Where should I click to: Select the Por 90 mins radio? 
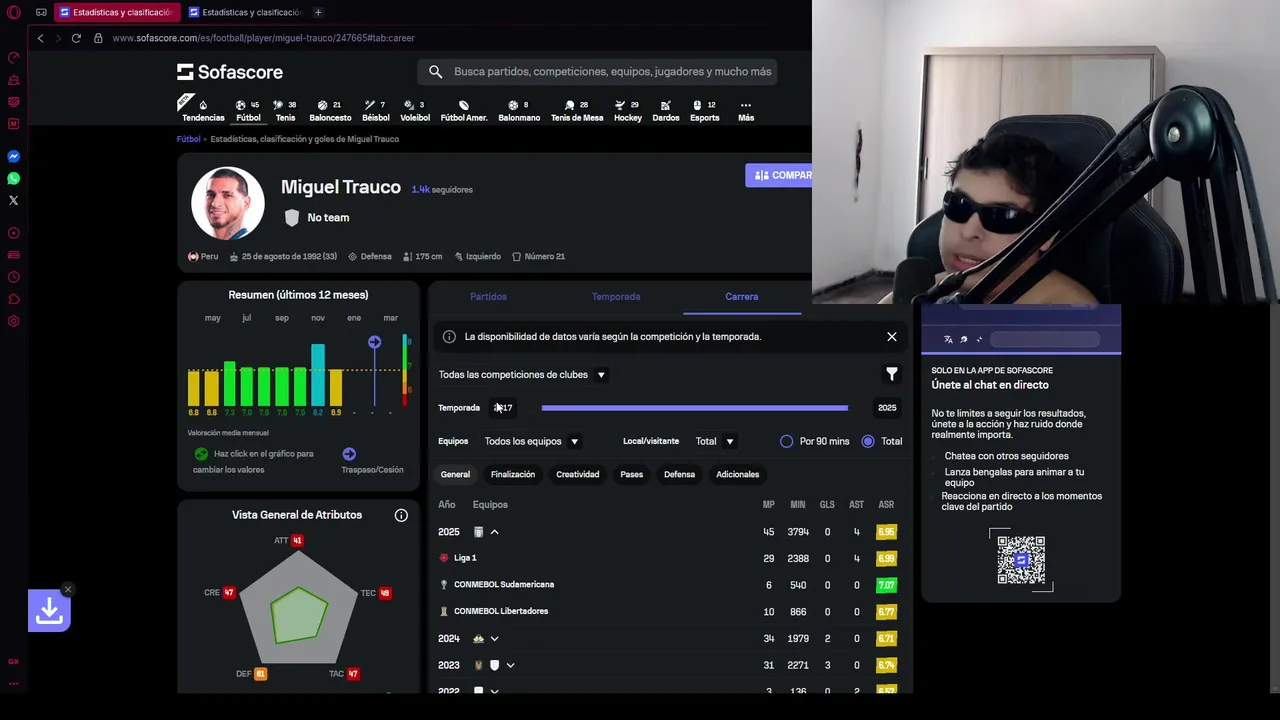click(x=787, y=441)
